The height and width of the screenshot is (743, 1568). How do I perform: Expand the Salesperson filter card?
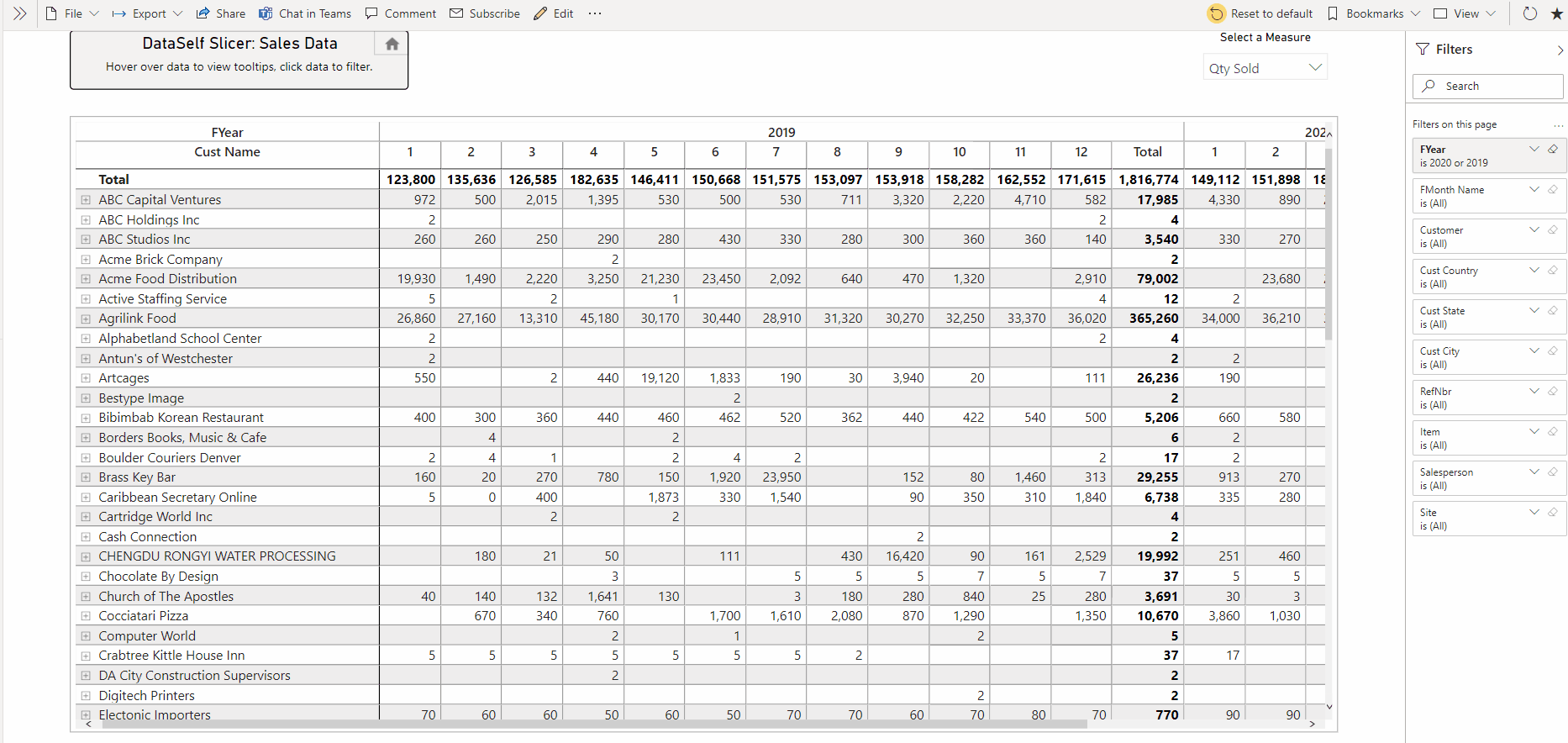(x=1534, y=472)
